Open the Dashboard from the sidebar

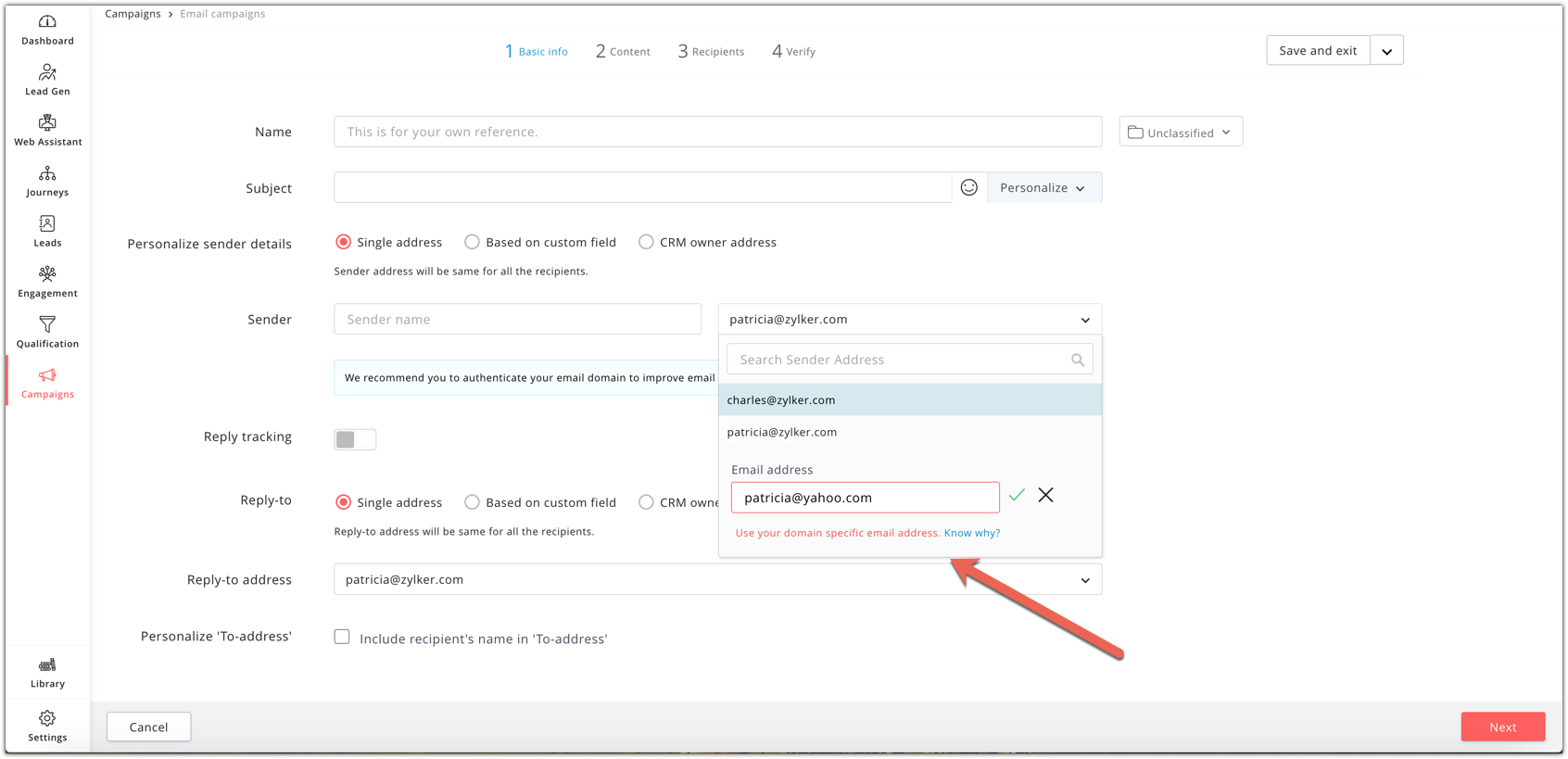point(47,29)
